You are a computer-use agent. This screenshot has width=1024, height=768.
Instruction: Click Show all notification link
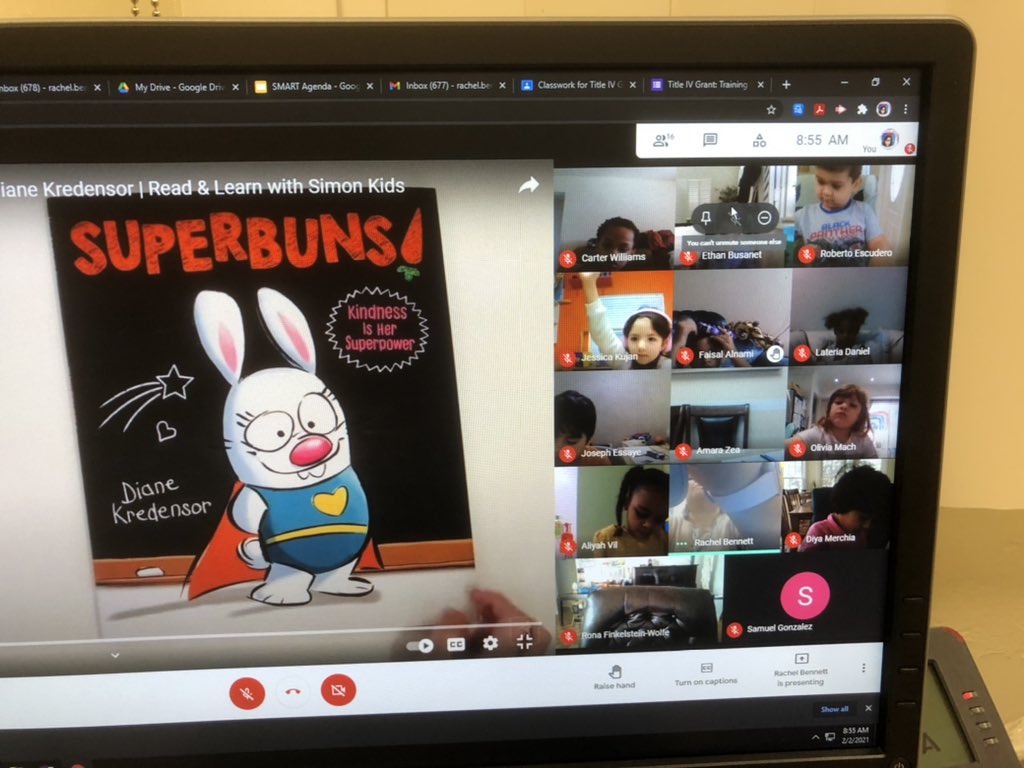click(835, 709)
